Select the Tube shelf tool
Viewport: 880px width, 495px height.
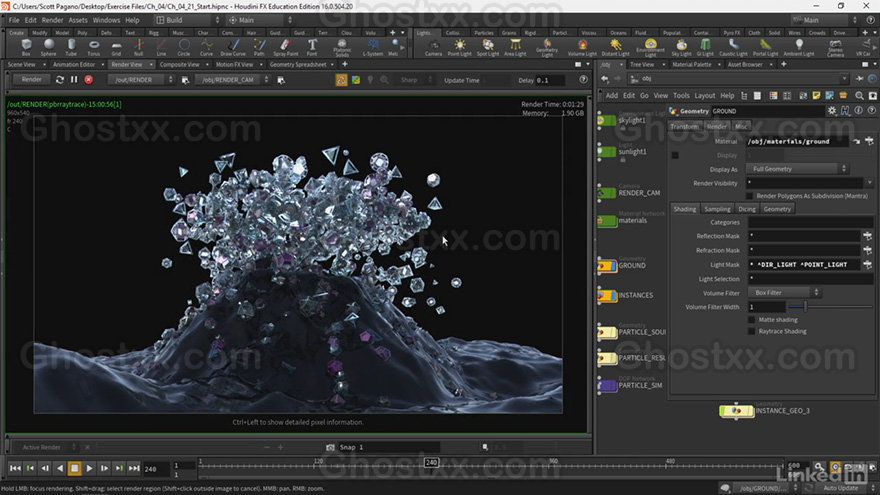(x=71, y=47)
